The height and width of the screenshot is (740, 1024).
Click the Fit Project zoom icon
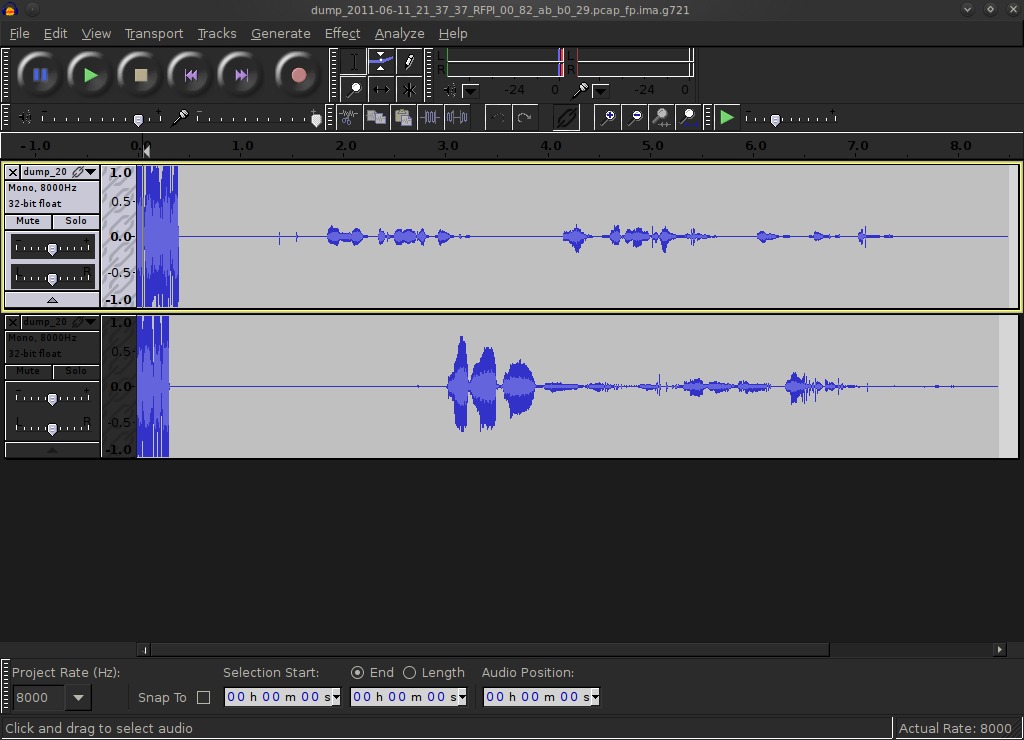[688, 118]
